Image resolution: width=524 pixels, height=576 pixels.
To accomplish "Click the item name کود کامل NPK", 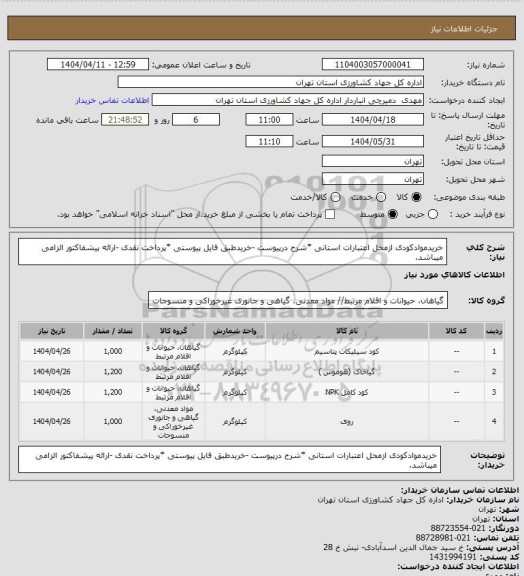I will click(346, 392).
